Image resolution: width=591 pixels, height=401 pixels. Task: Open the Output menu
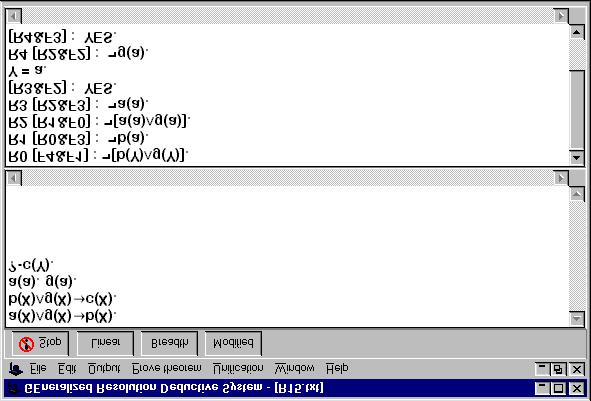(x=104, y=368)
